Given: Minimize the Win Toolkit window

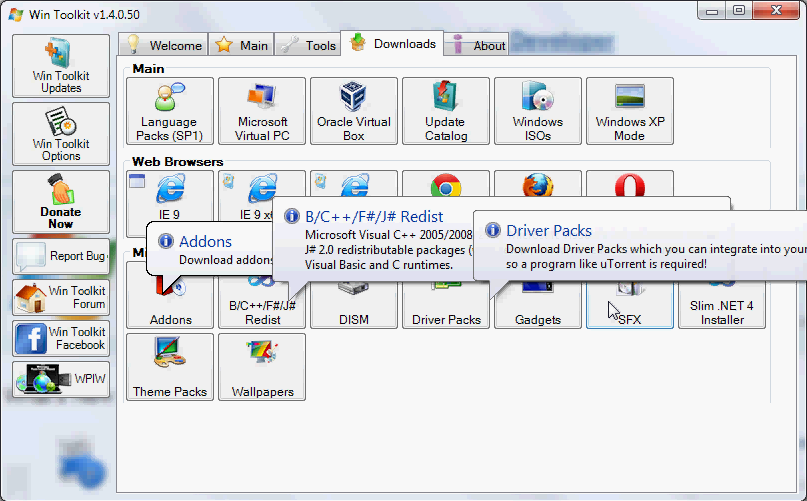Looking at the screenshot, I should point(712,10).
